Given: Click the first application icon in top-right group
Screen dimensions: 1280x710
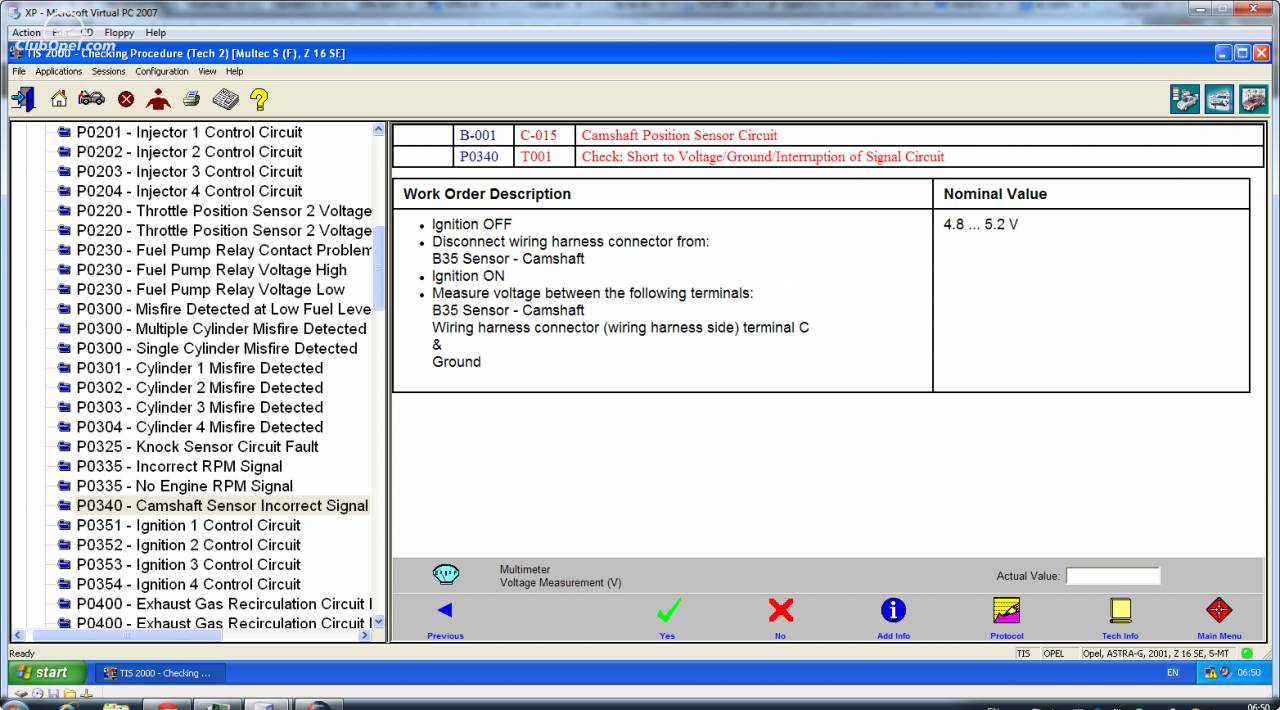Looking at the screenshot, I should click(1186, 99).
